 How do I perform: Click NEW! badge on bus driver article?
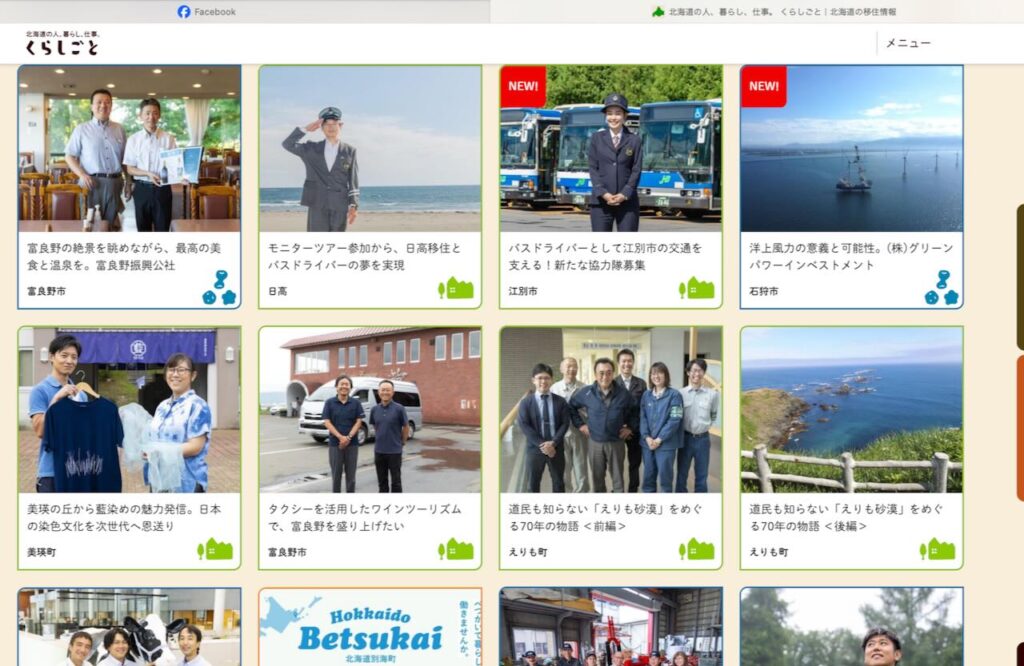tap(523, 86)
